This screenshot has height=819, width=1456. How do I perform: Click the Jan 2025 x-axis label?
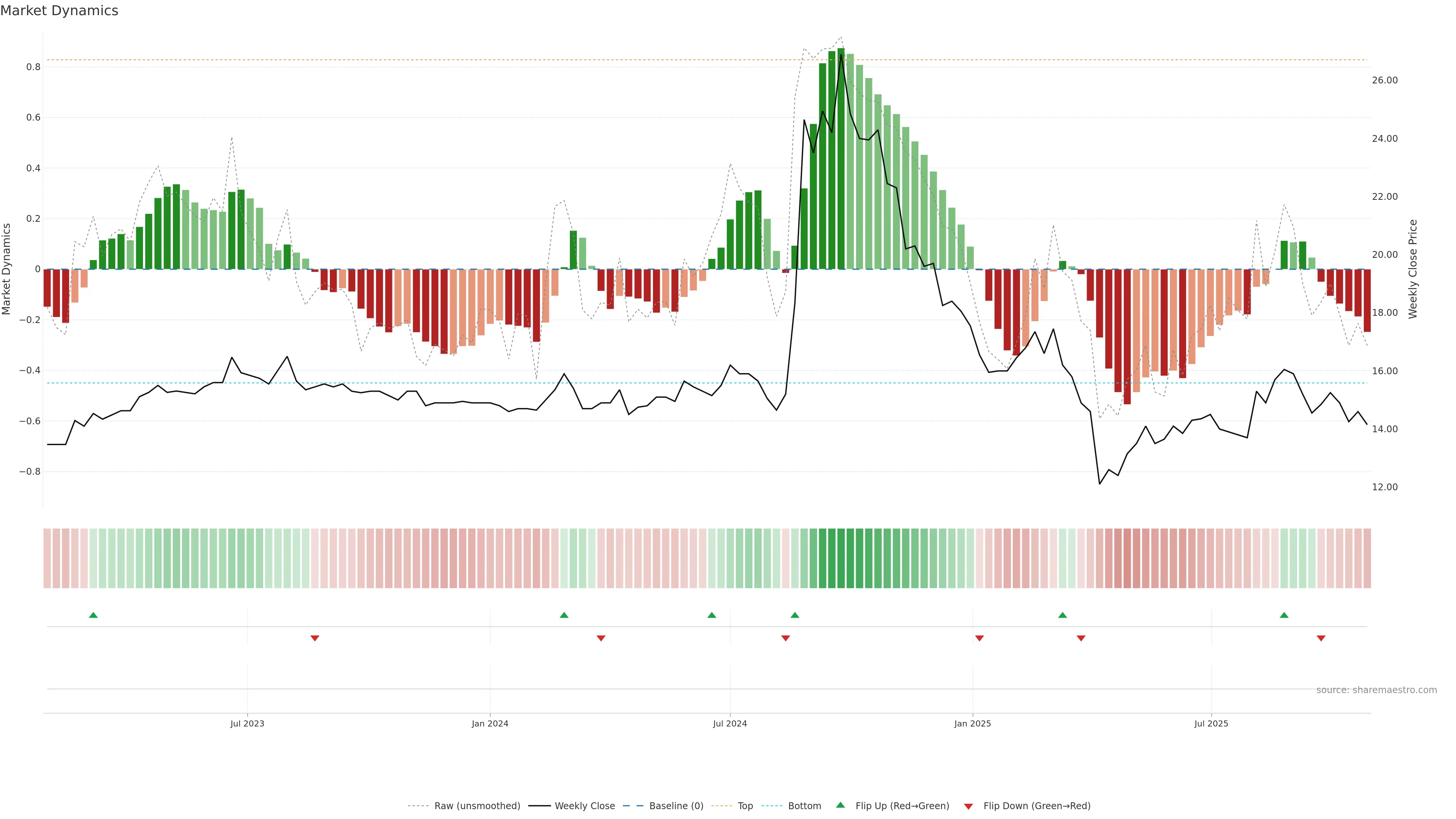pos(972,723)
